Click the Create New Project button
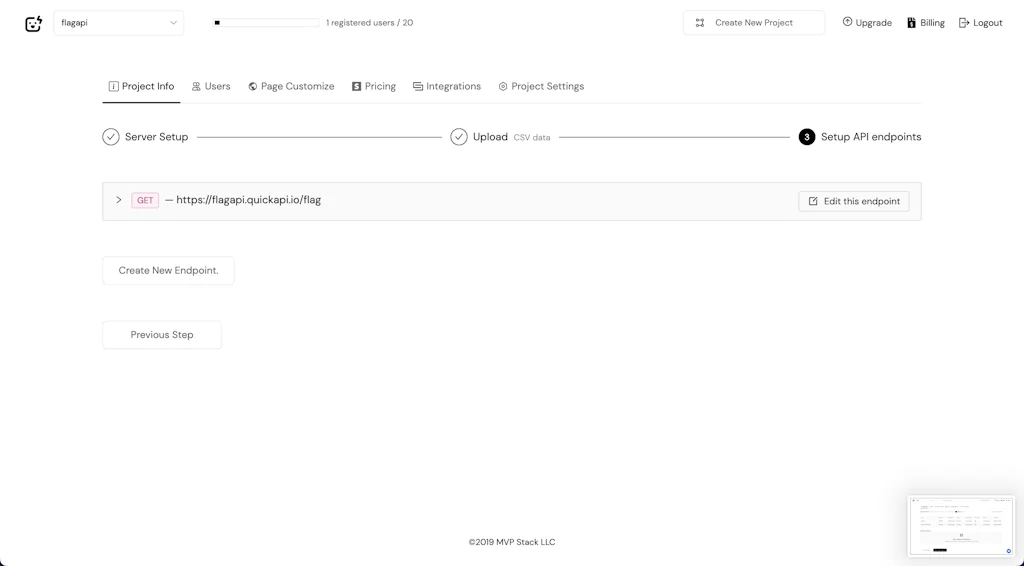This screenshot has height=566, width=1024. point(754,23)
